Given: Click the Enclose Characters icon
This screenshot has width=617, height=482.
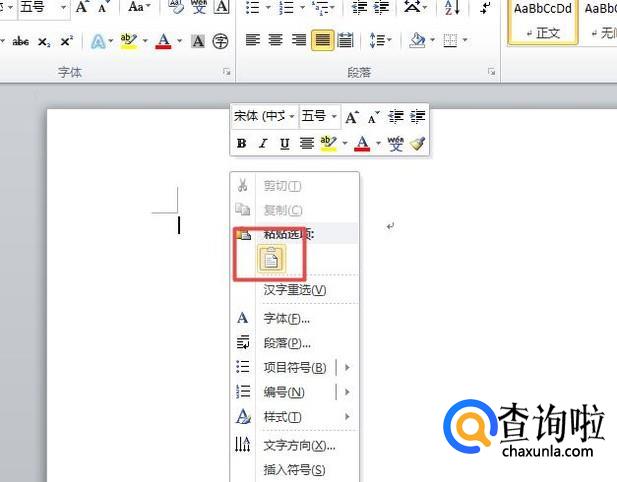Looking at the screenshot, I should click(220, 41).
